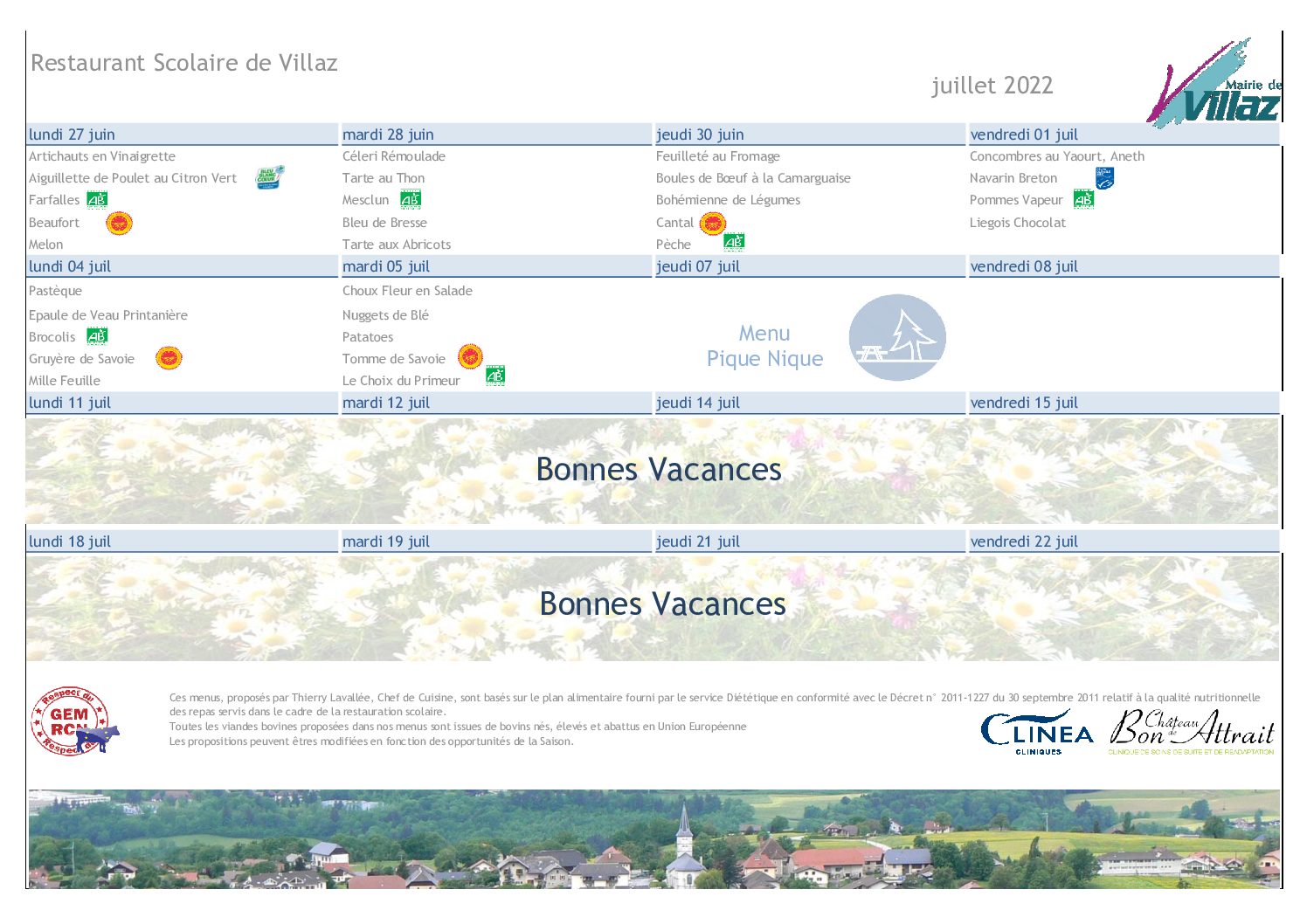Image resolution: width=1307 pixels, height=924 pixels.
Task: Click Bonnes Vacances for the 18 juil week
Action: click(x=663, y=604)
